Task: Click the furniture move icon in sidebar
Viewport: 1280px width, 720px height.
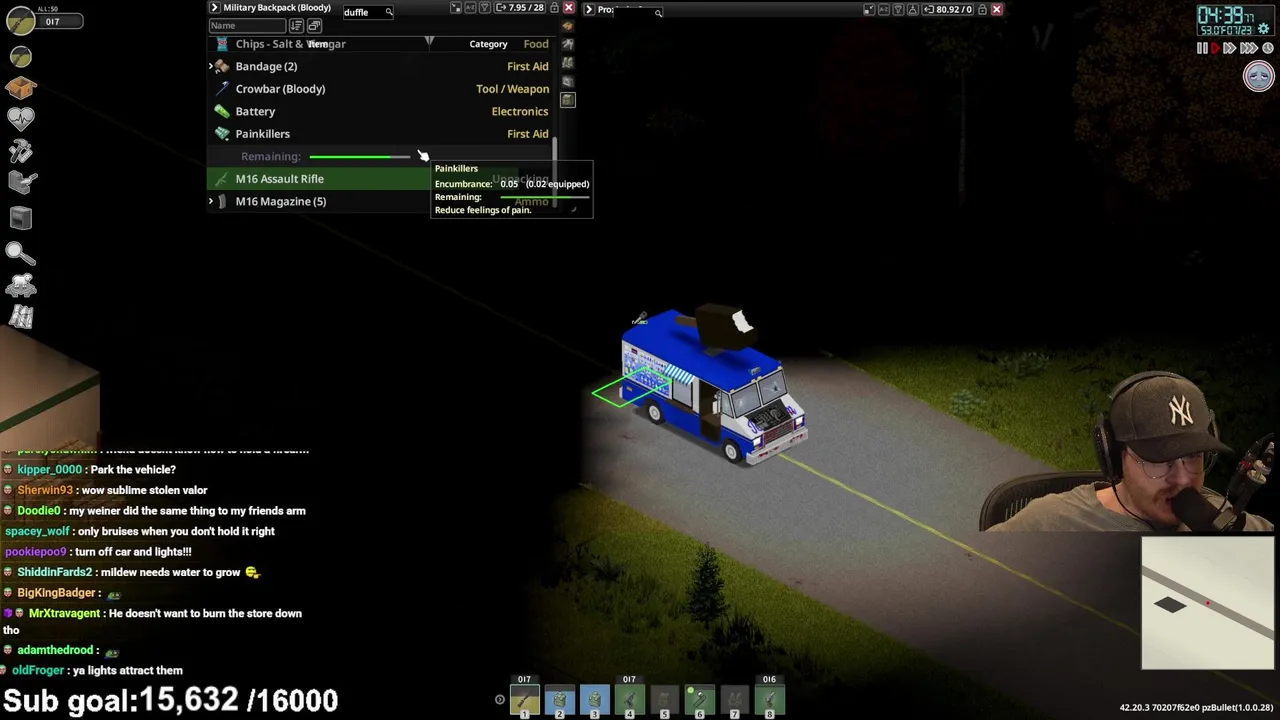Action: pyautogui.click(x=21, y=217)
